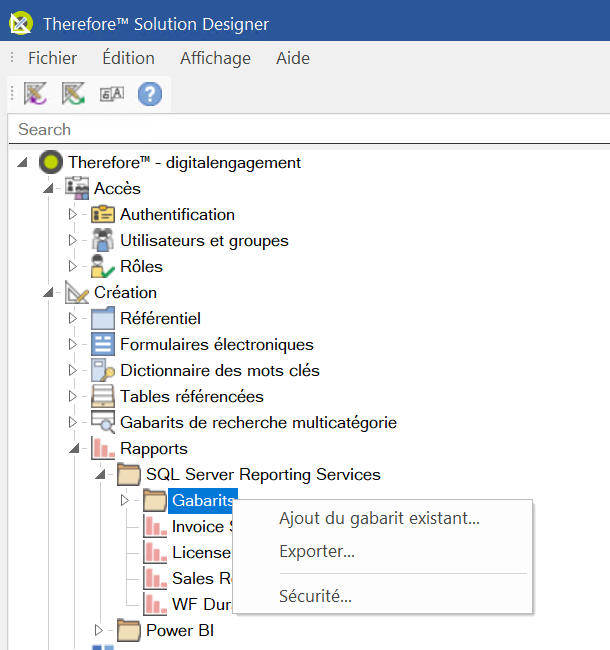Expand the Référentiel node

coord(73,318)
